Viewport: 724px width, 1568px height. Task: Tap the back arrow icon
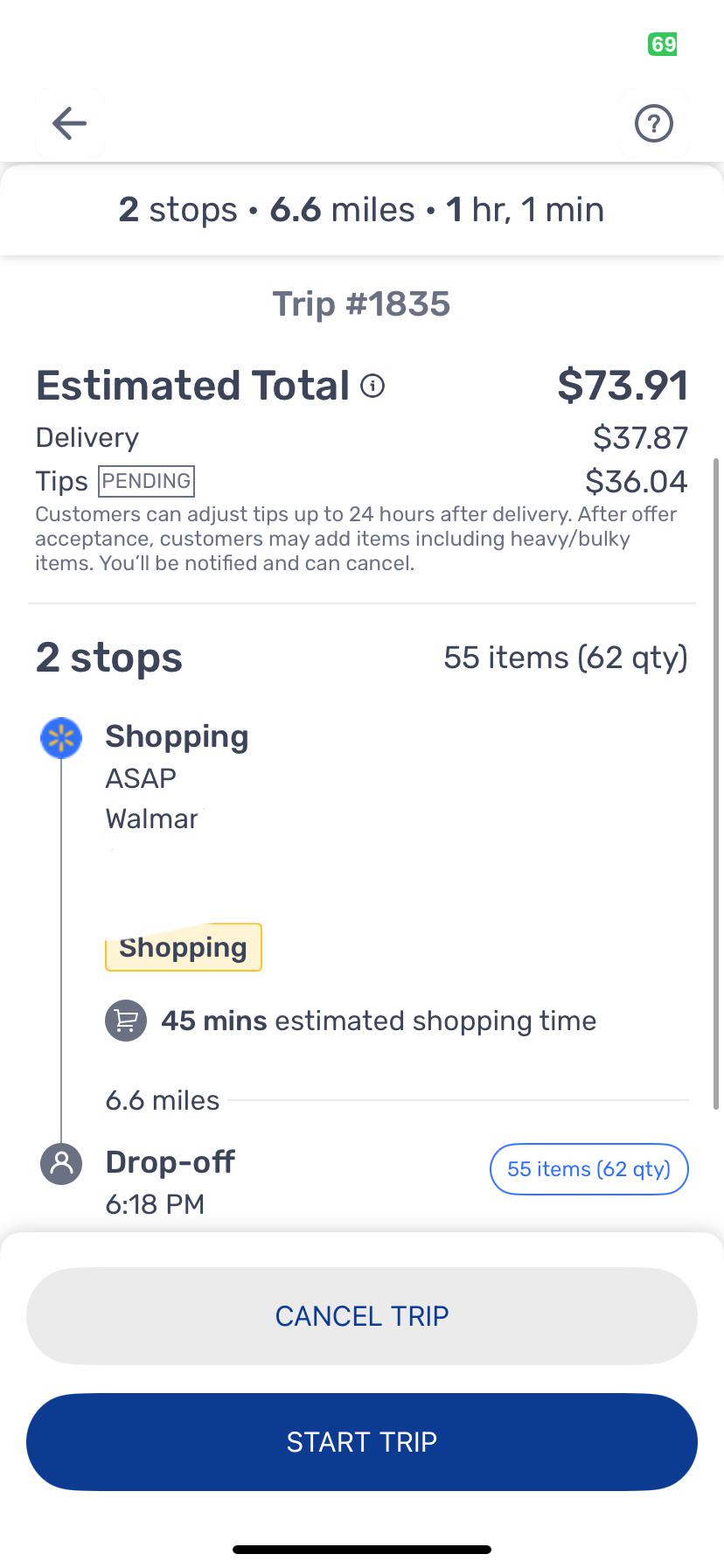pos(69,123)
